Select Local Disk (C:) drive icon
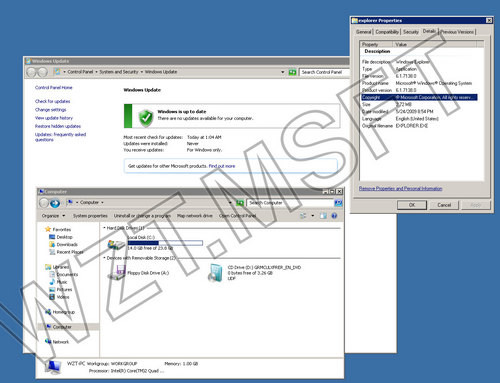 (x=116, y=244)
